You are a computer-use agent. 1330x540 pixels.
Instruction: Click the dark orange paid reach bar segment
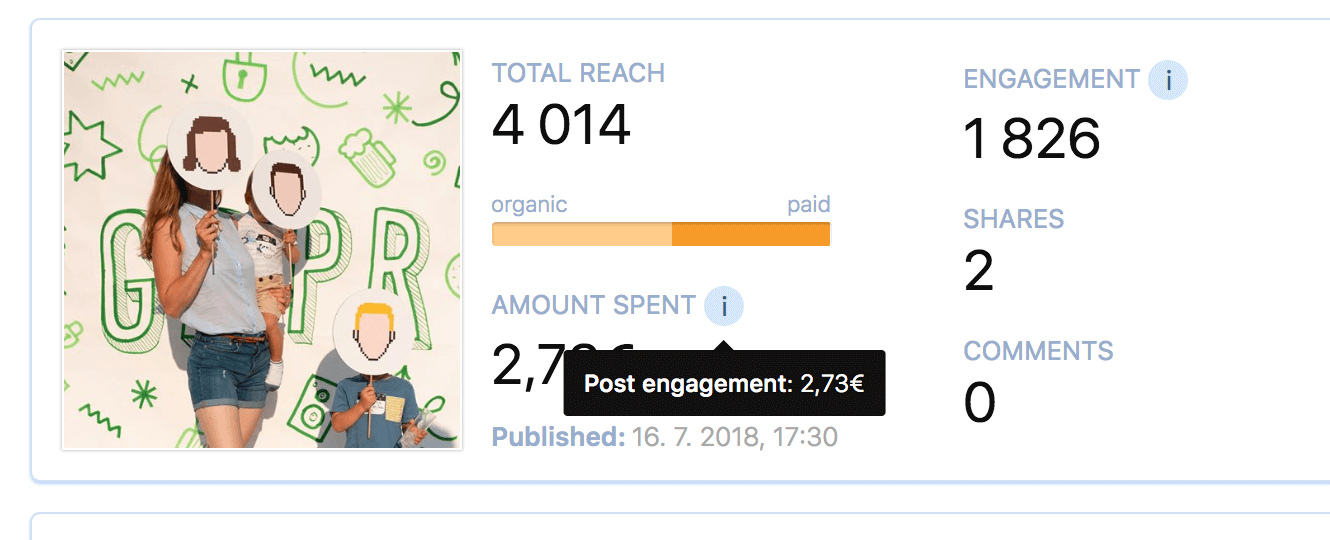tap(751, 234)
